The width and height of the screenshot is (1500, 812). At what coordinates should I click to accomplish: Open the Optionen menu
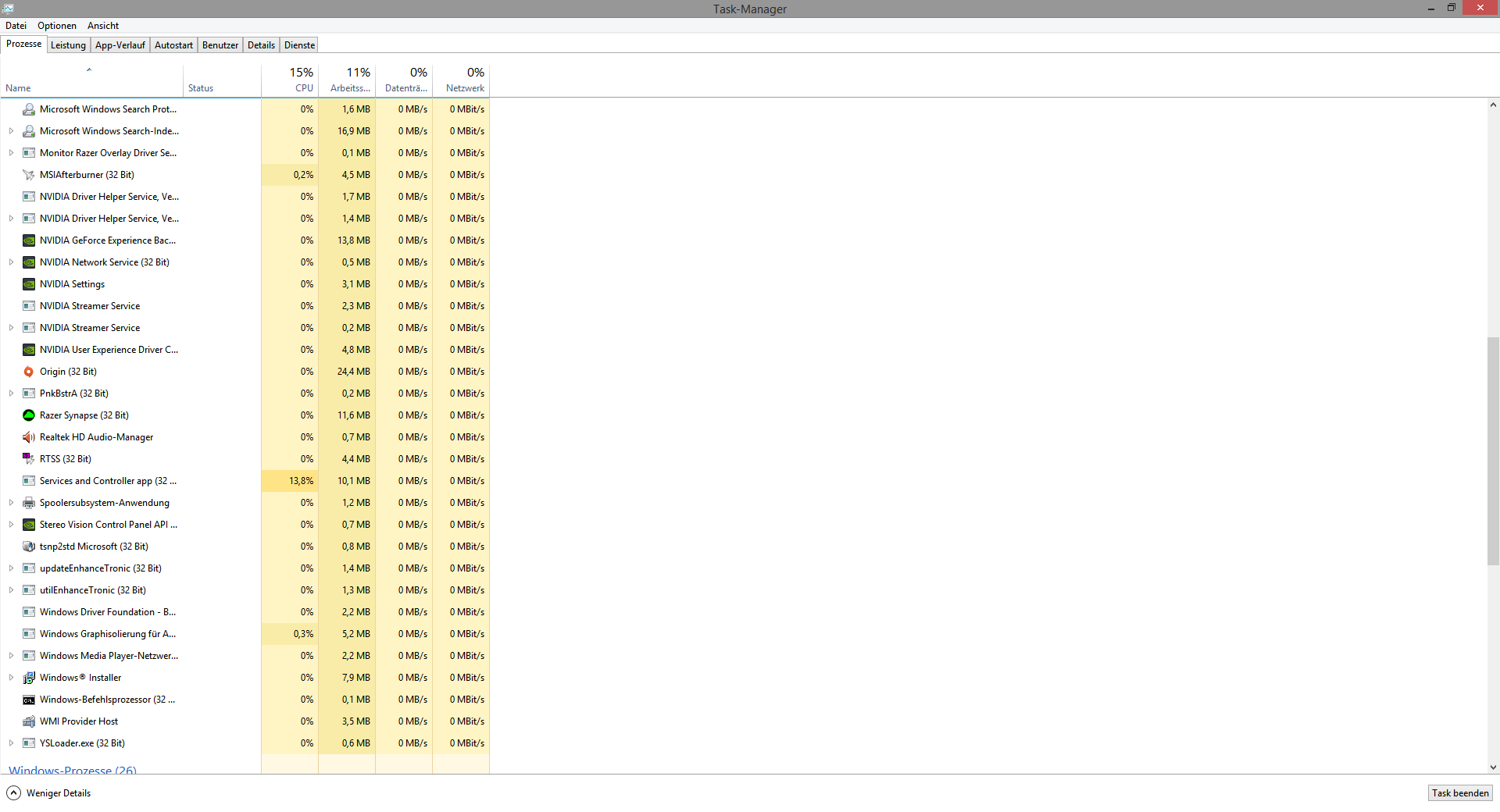point(57,26)
